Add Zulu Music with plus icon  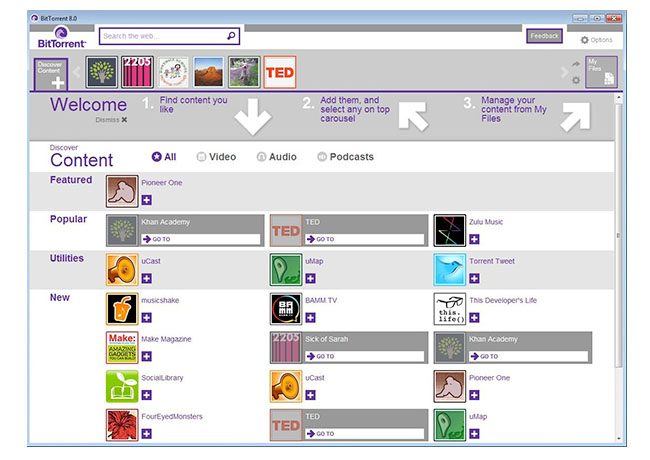(474, 239)
